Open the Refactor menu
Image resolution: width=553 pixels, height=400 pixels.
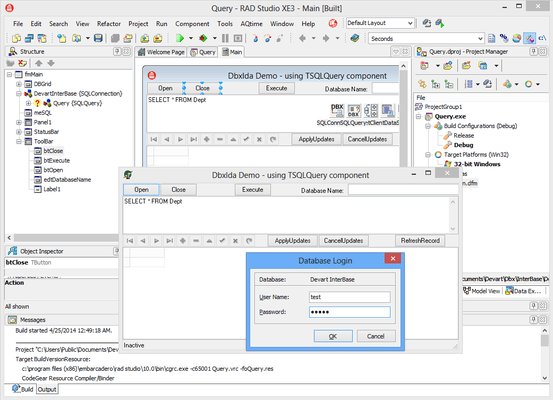tap(109, 24)
